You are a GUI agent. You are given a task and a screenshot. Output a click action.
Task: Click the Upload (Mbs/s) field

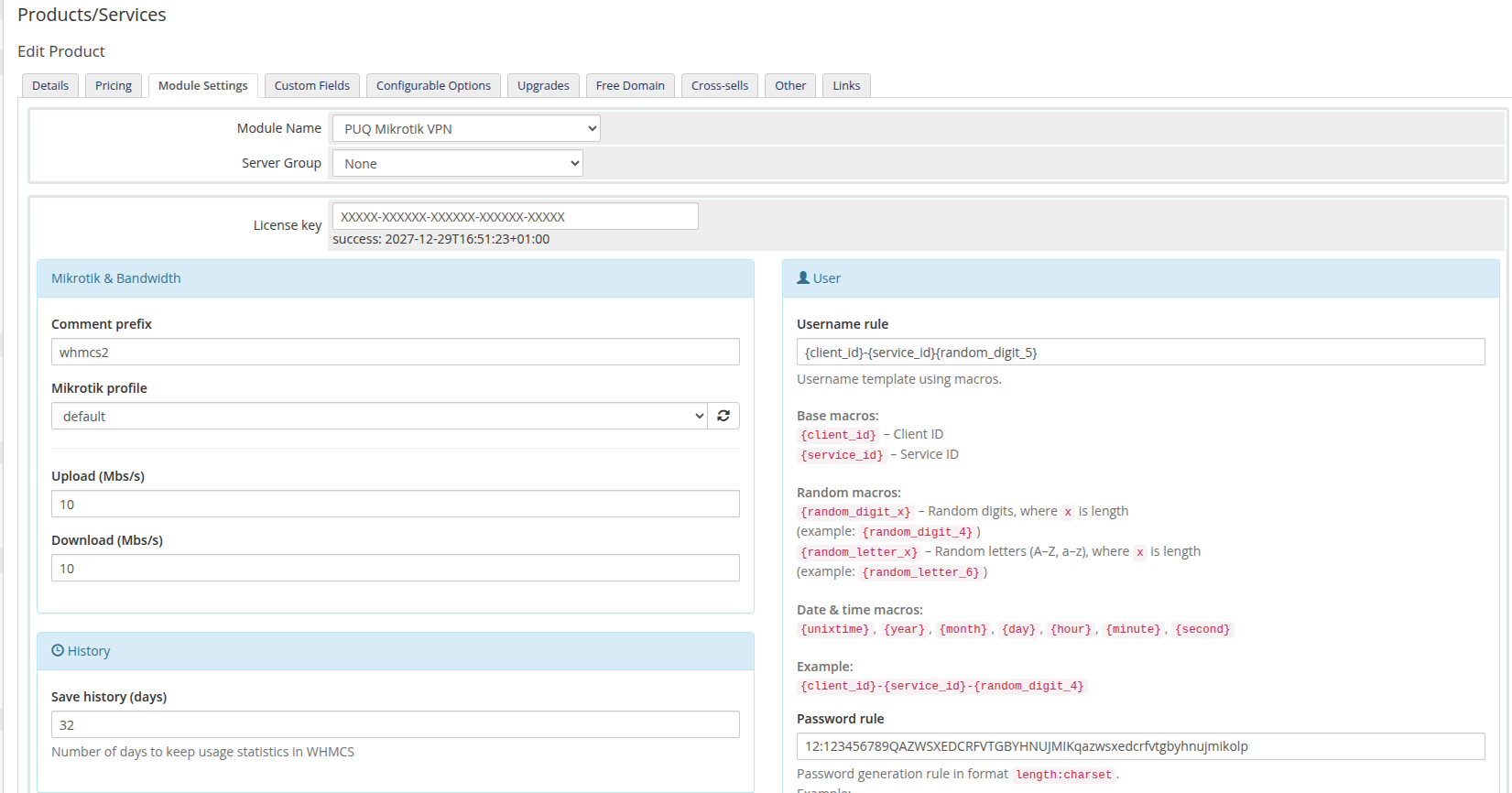[396, 504]
